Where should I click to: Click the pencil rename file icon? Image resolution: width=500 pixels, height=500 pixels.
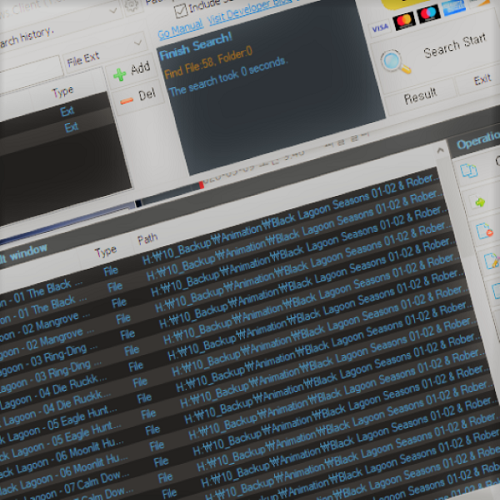(x=491, y=261)
